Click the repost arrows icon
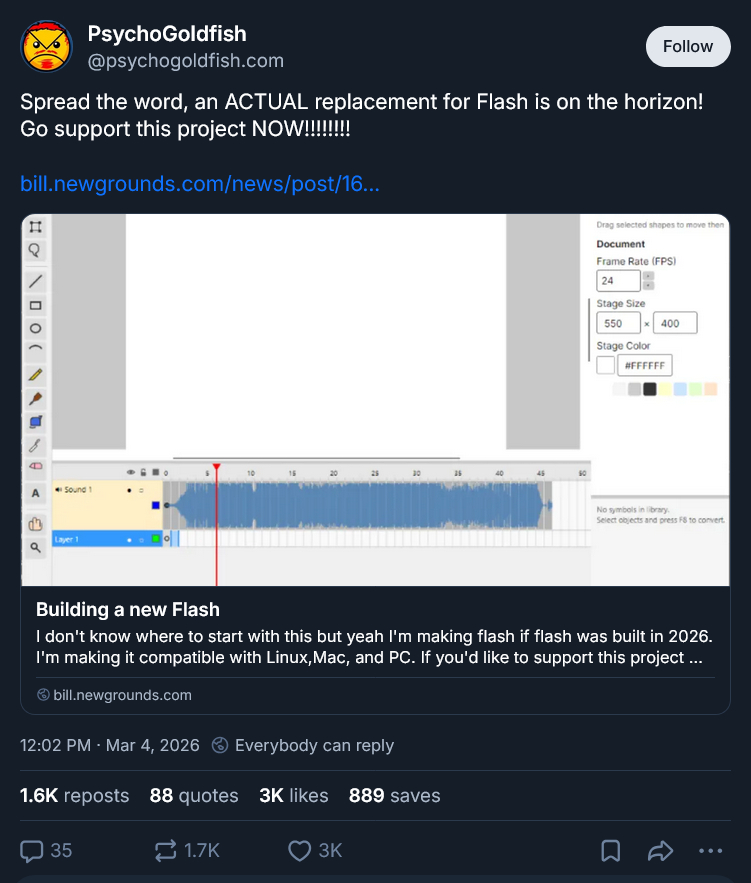 tap(165, 850)
